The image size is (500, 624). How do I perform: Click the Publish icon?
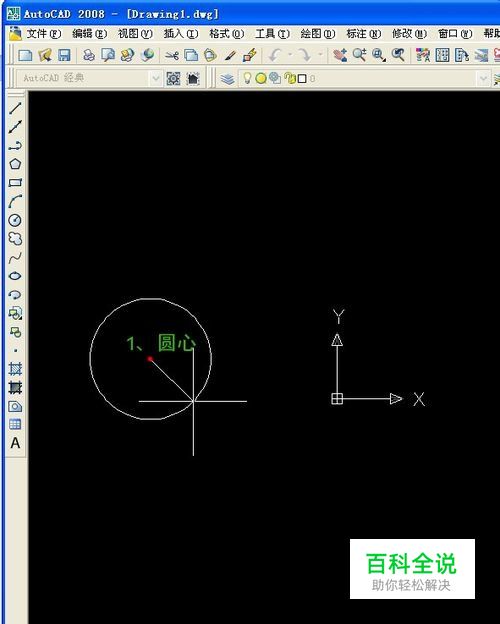pos(127,55)
